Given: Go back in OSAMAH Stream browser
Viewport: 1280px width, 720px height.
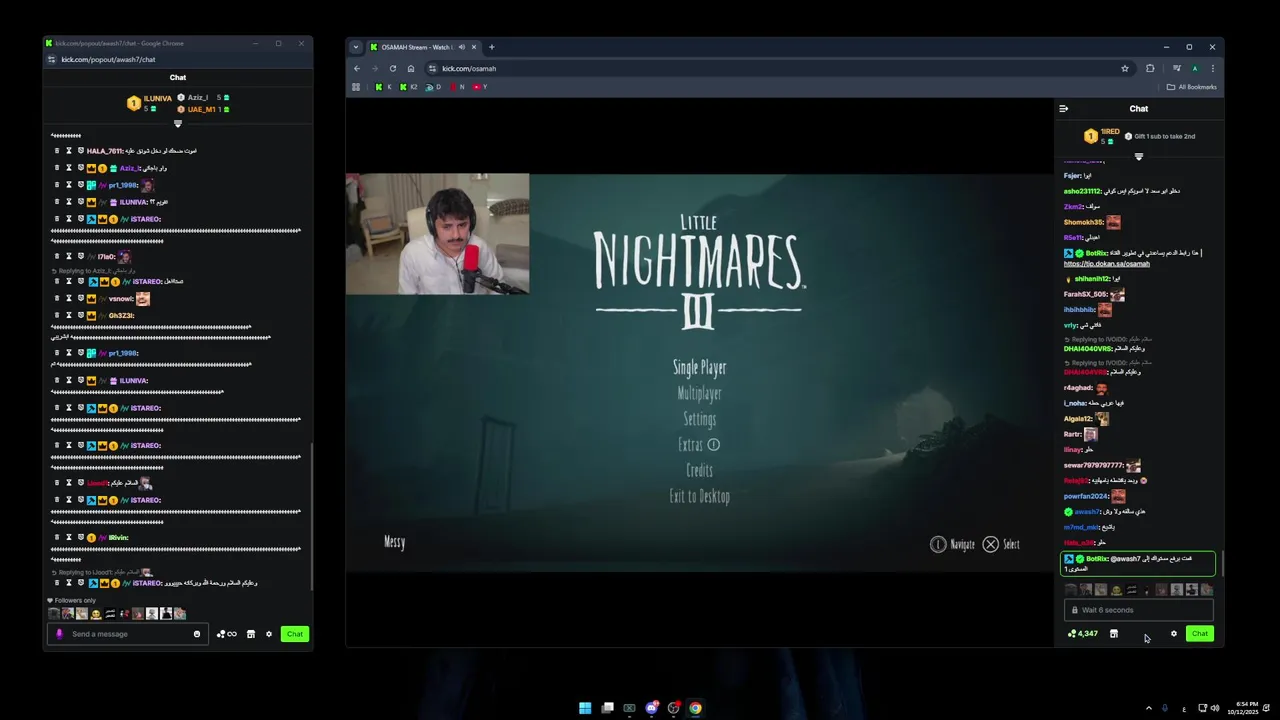Looking at the screenshot, I should tap(357, 69).
